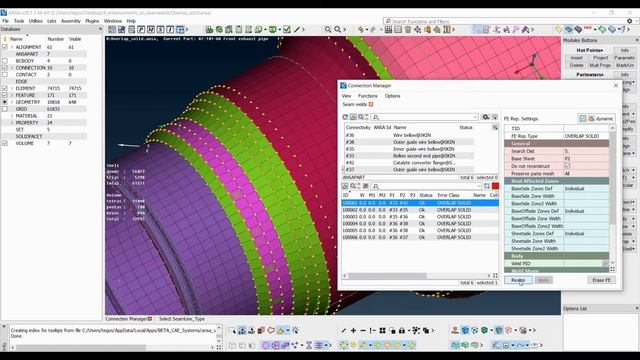The image size is (640, 360).
Task: Click the search icon in connections list toolbar
Action: point(353,186)
